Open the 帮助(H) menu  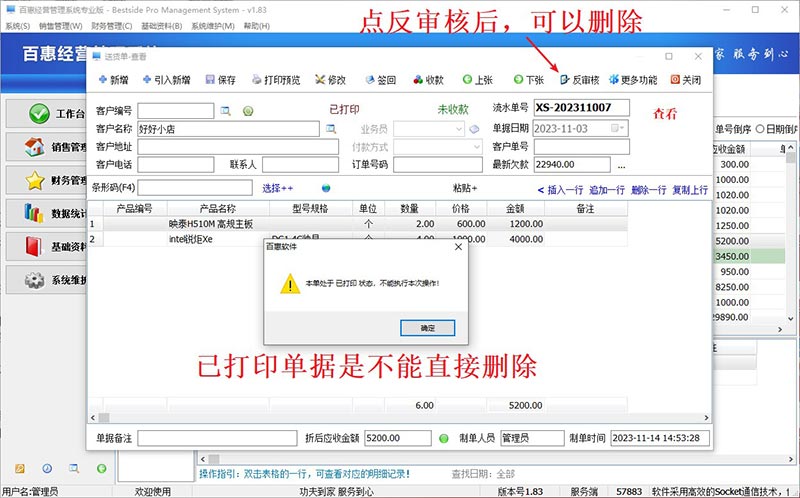[257, 26]
